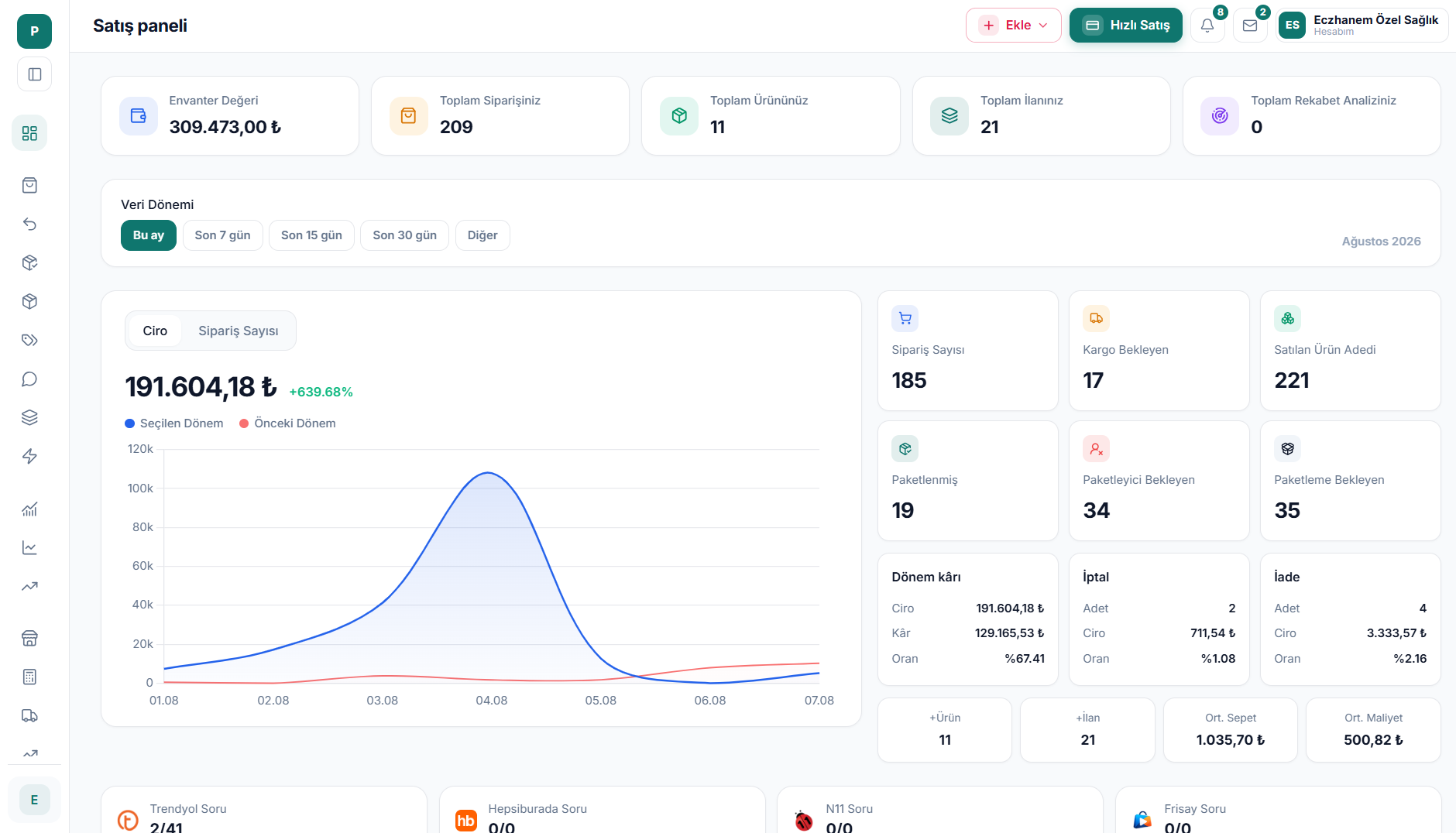Open the Satılan Ürün Adedi card
This screenshot has width=1456, height=833.
(1350, 351)
